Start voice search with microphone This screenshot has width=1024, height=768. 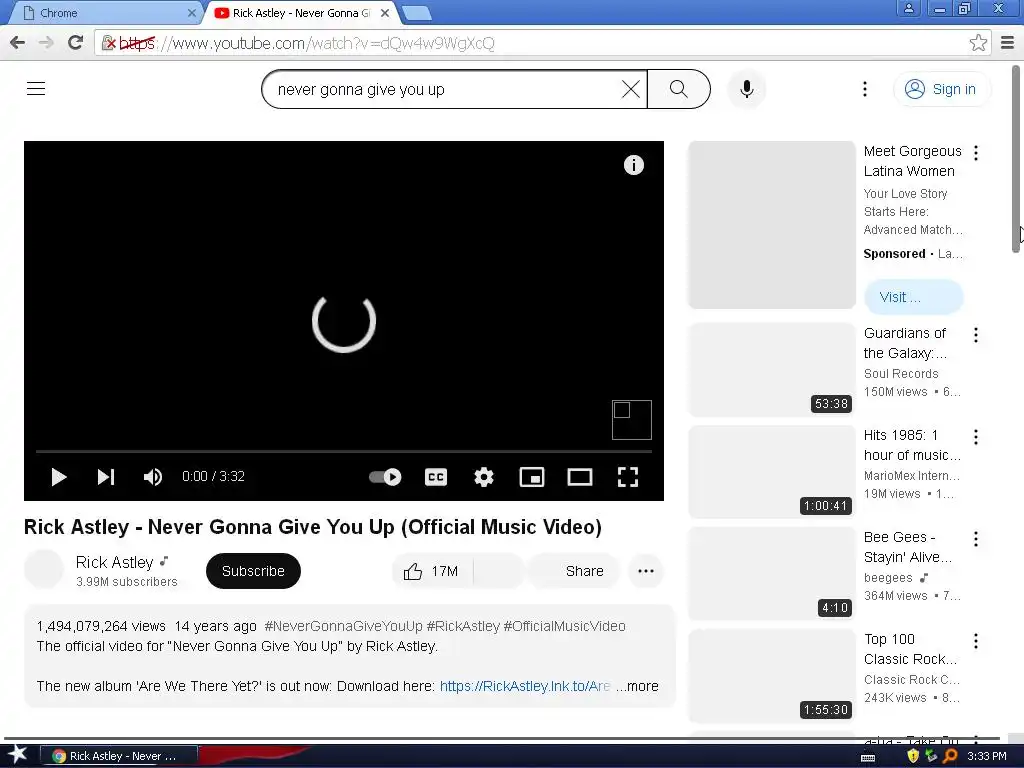746,89
